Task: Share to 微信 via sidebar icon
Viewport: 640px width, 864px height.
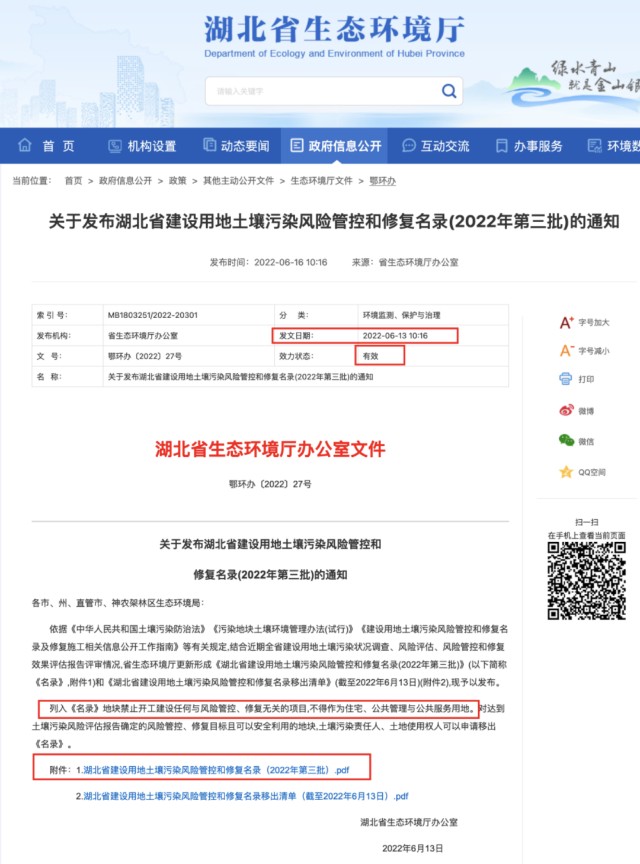Action: (x=566, y=441)
